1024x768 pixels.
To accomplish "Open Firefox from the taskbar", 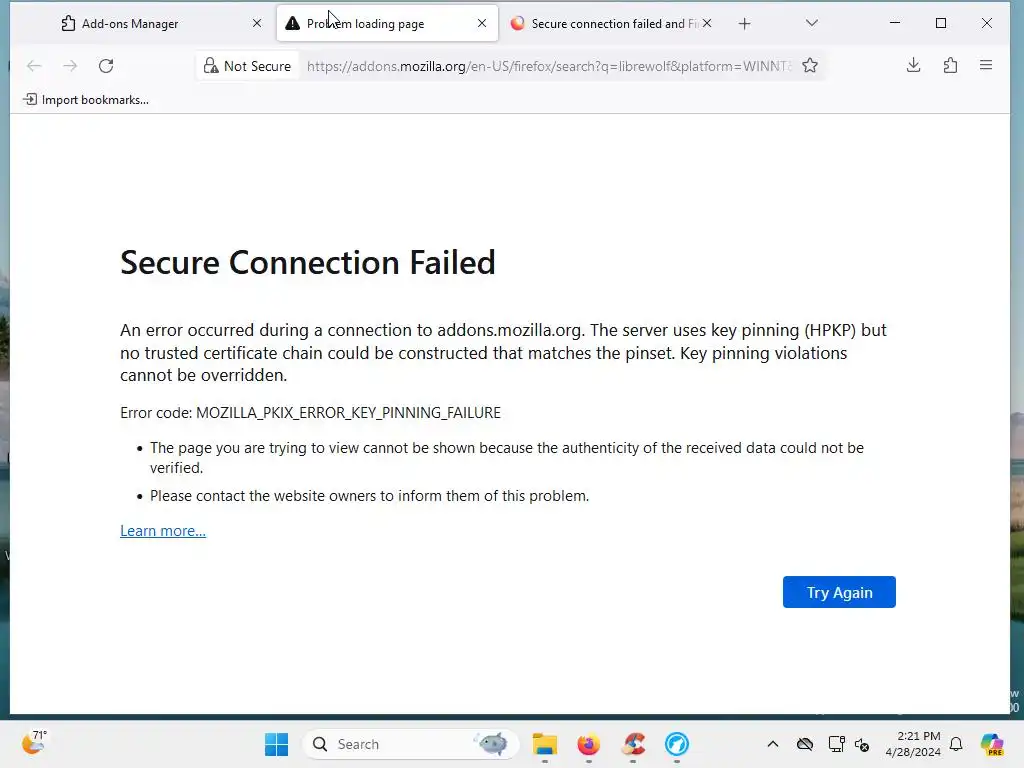I will click(x=588, y=744).
